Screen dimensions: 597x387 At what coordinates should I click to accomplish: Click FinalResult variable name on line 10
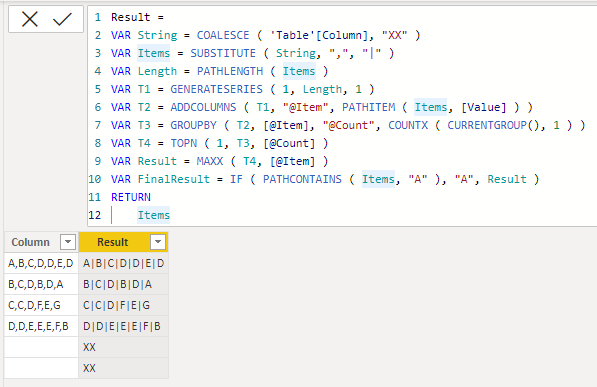coord(174,179)
